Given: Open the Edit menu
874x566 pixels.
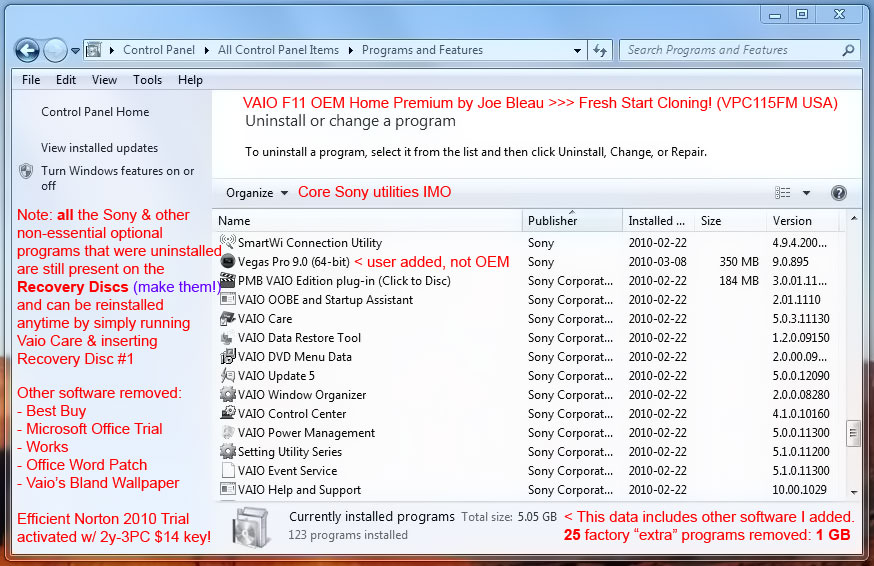Looking at the screenshot, I should (x=66, y=80).
